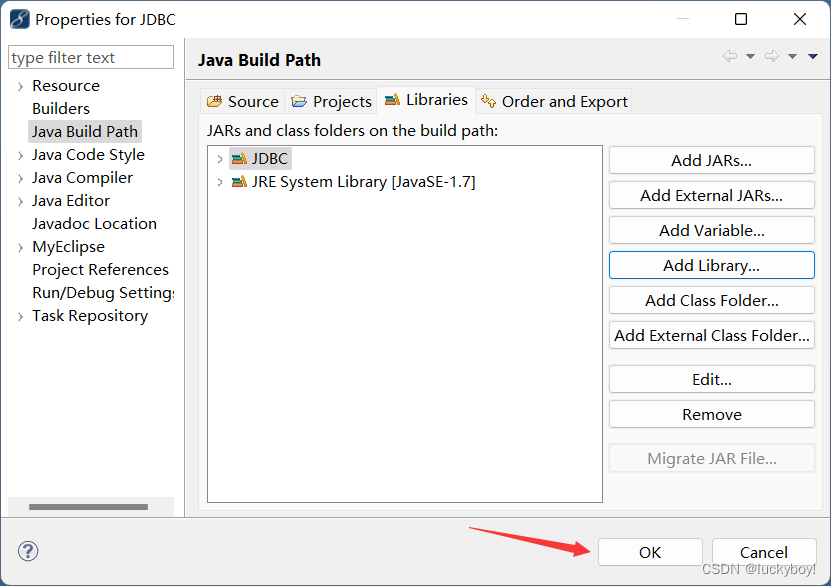Dismiss dialog with Cancel button
Screen dimensions: 831x586
click(x=763, y=552)
